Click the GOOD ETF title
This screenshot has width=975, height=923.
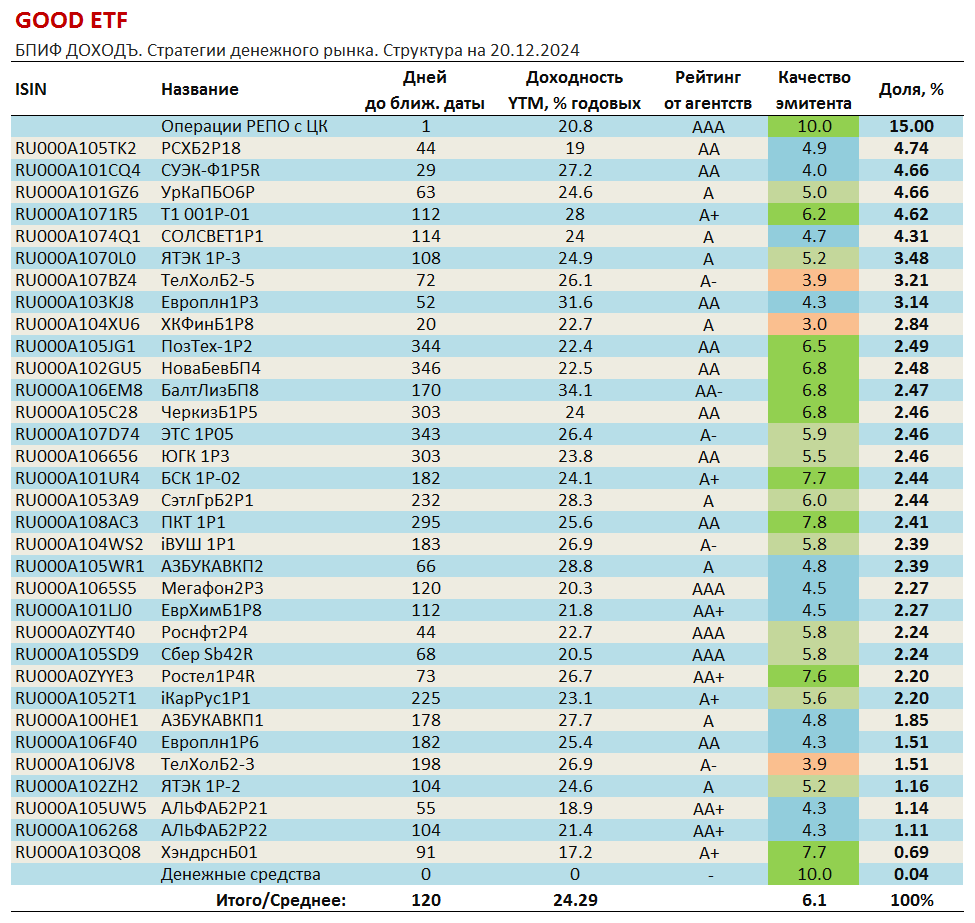(x=71, y=19)
